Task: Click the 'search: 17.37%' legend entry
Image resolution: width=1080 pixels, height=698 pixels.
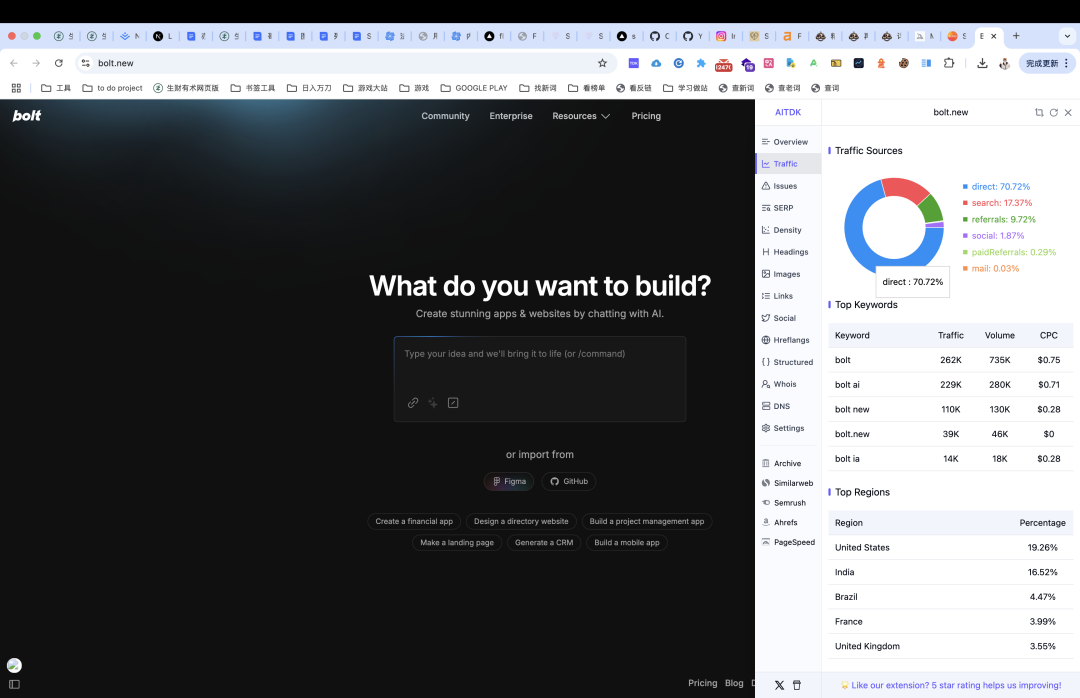Action: click(x=997, y=203)
